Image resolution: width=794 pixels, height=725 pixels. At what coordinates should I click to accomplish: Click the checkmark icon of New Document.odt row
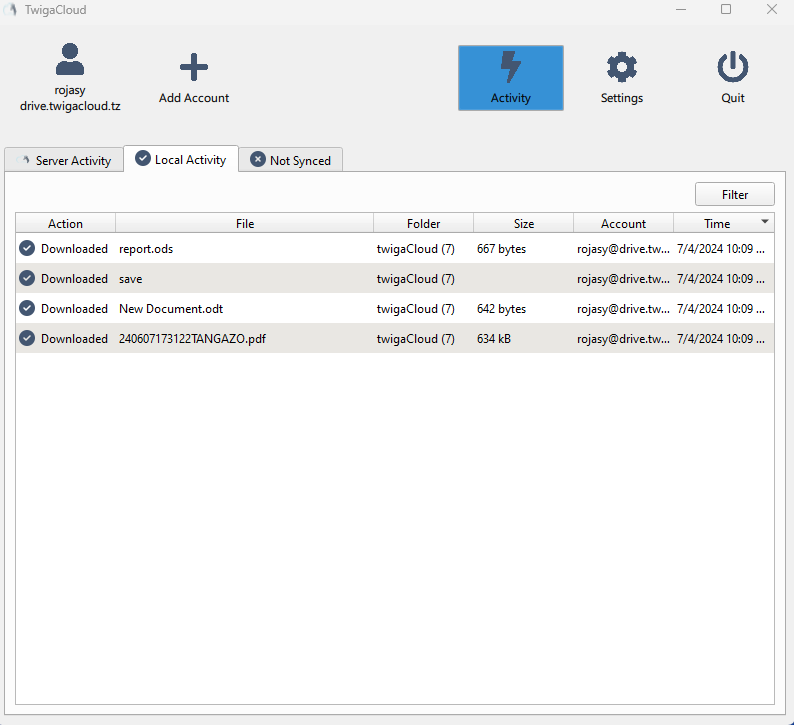point(27,308)
